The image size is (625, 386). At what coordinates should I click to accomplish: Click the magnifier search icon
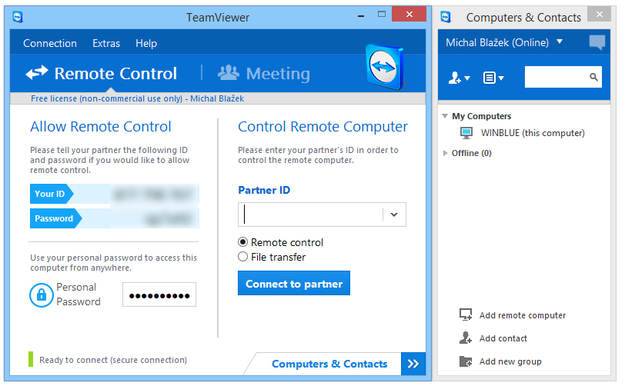coord(594,77)
